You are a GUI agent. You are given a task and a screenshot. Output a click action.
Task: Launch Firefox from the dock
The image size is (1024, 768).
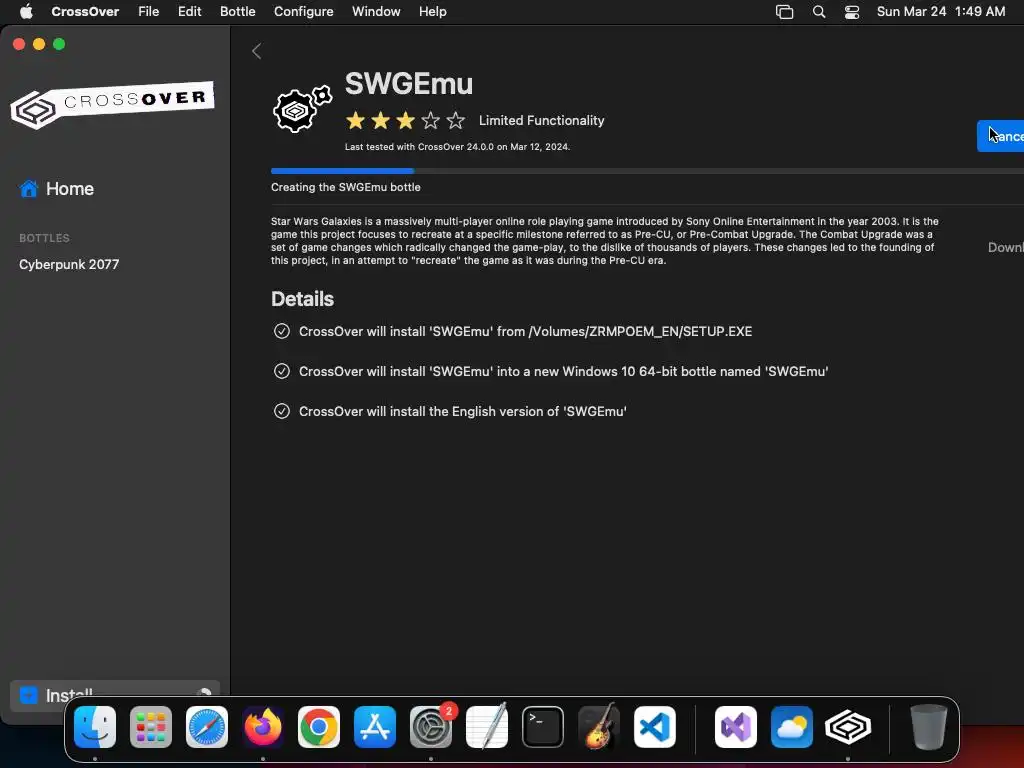pos(263,726)
